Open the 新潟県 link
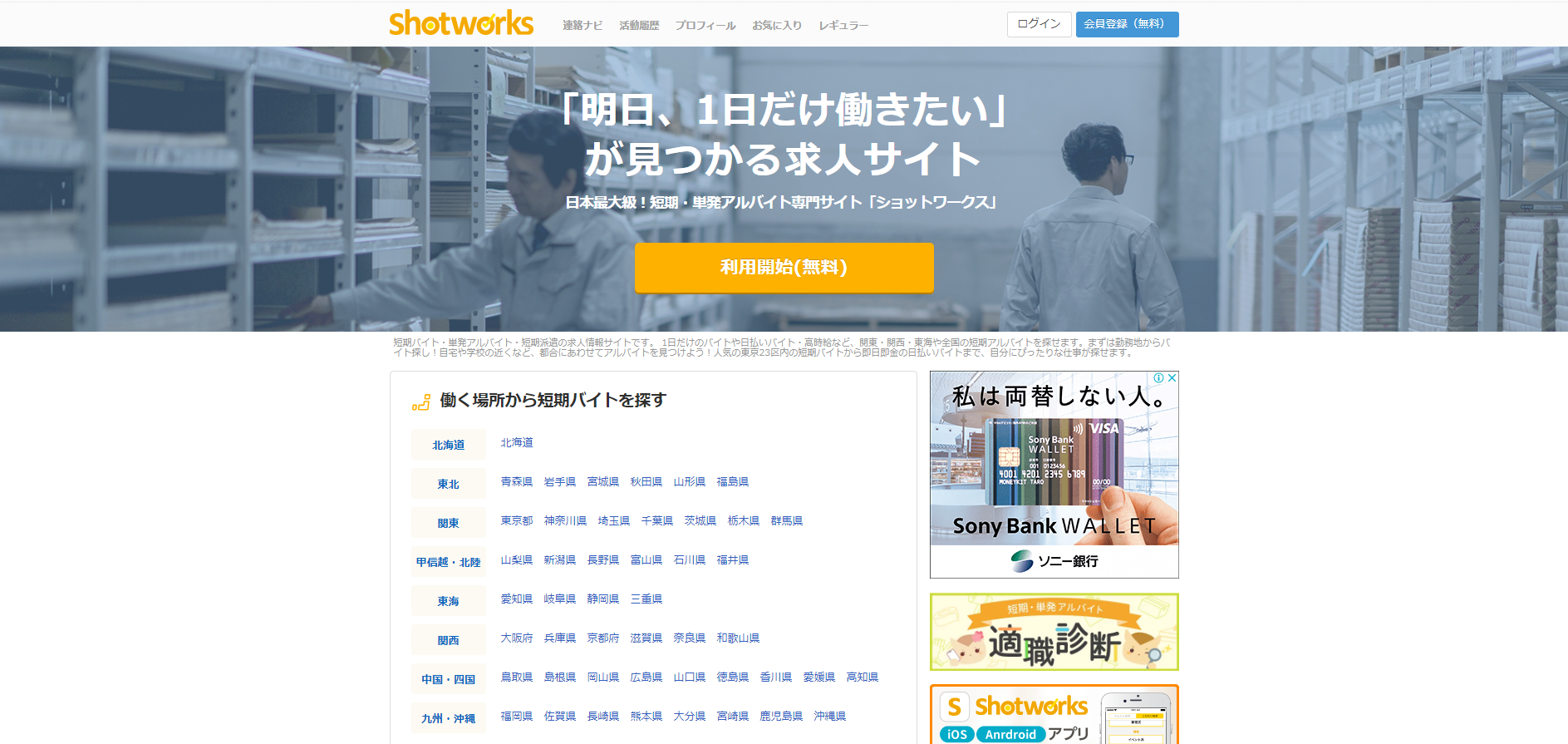The image size is (1568, 744). (560, 559)
